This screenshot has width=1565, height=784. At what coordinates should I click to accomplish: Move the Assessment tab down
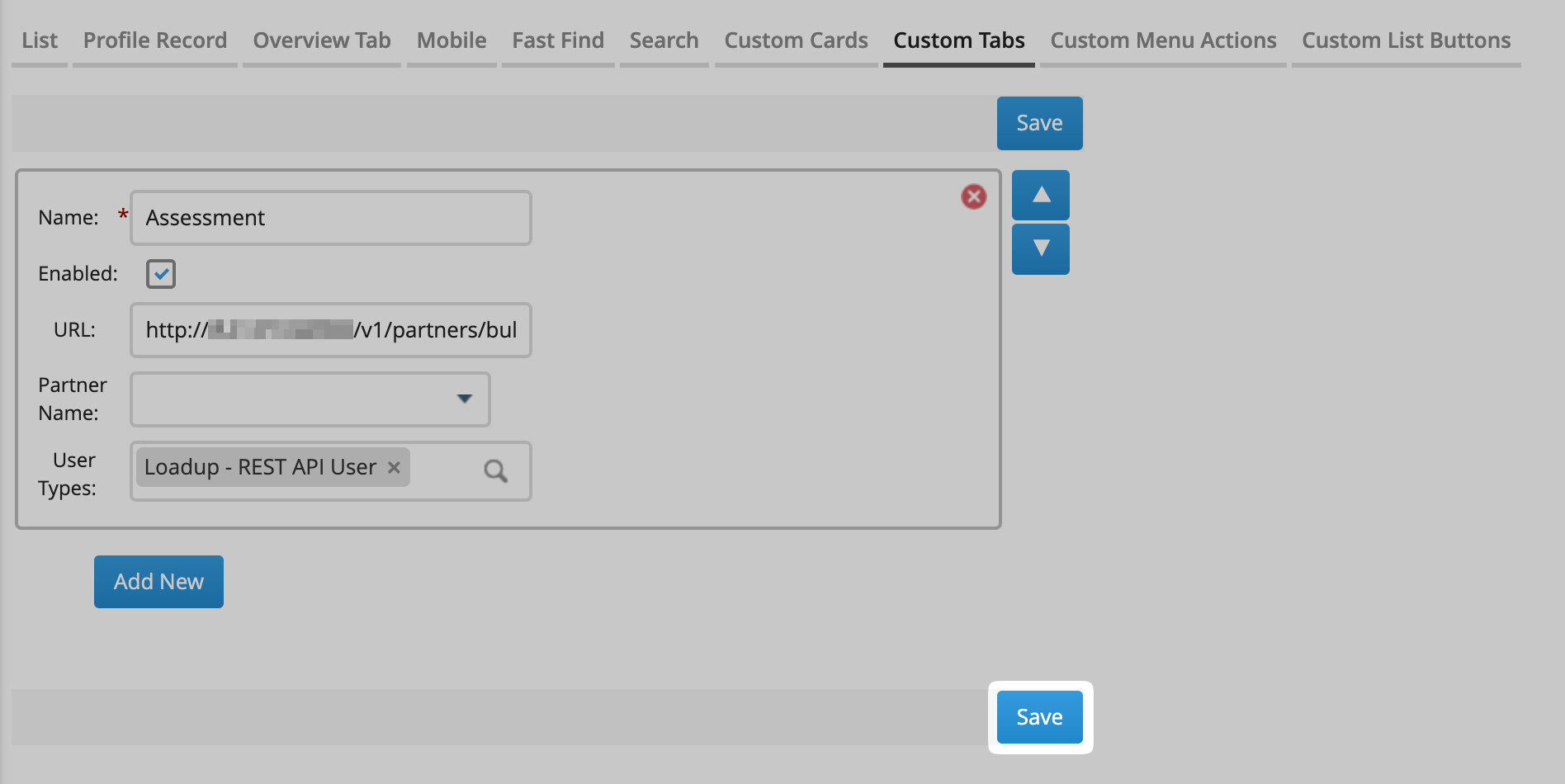[x=1040, y=248]
